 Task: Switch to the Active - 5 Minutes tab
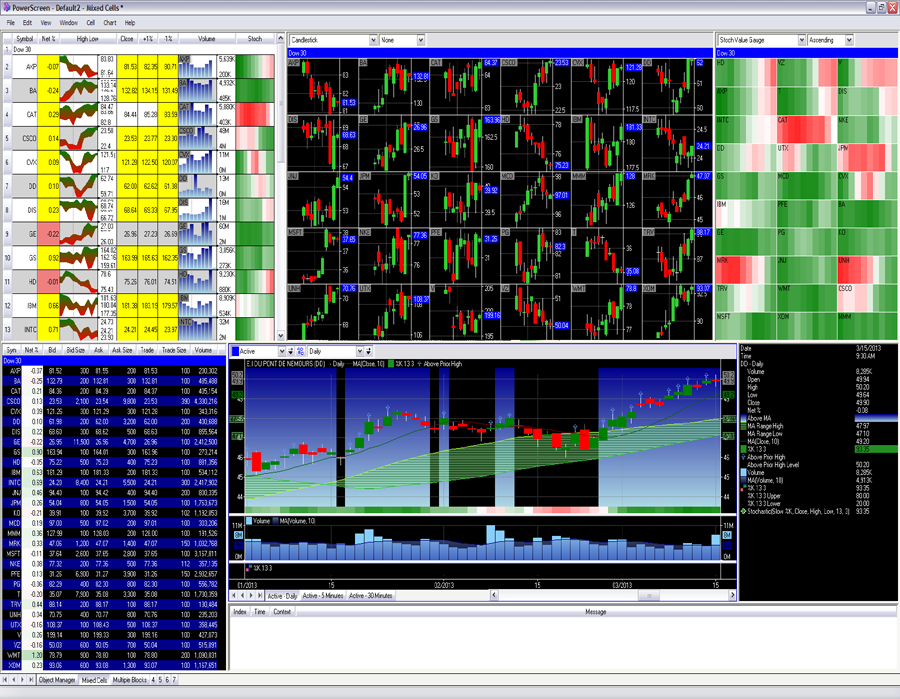pyautogui.click(x=323, y=596)
